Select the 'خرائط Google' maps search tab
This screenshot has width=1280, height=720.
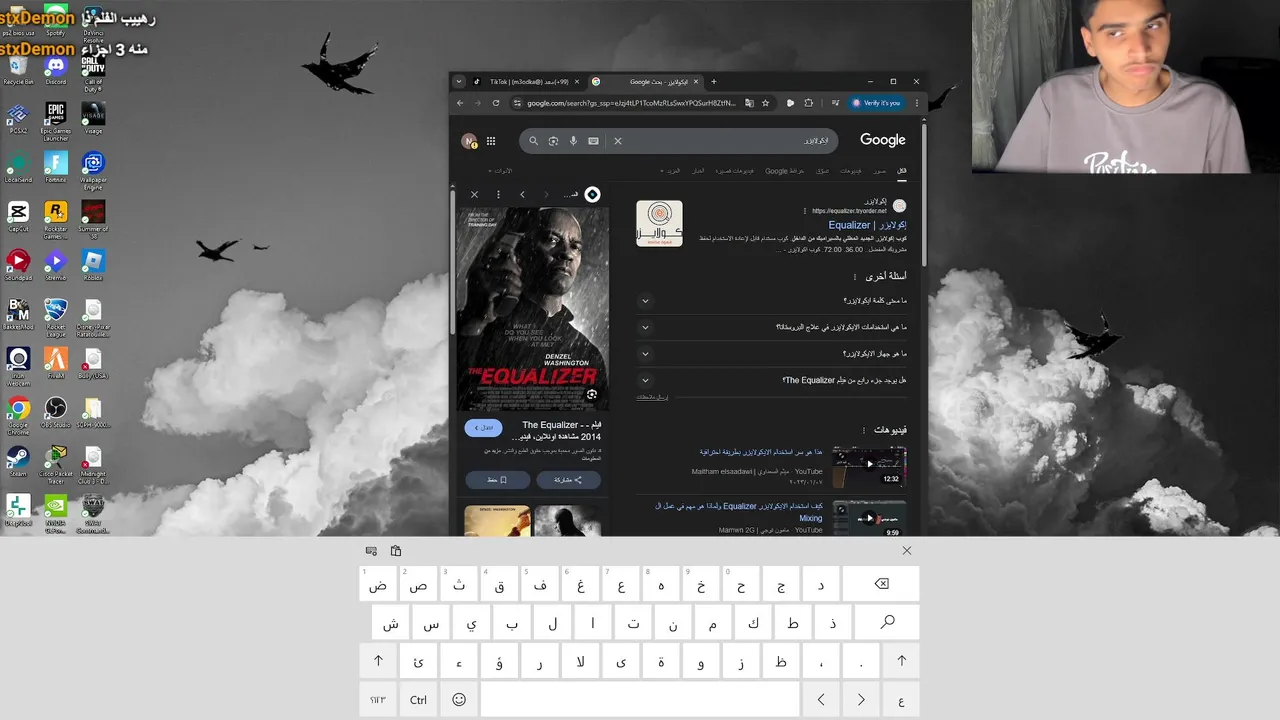tap(785, 171)
